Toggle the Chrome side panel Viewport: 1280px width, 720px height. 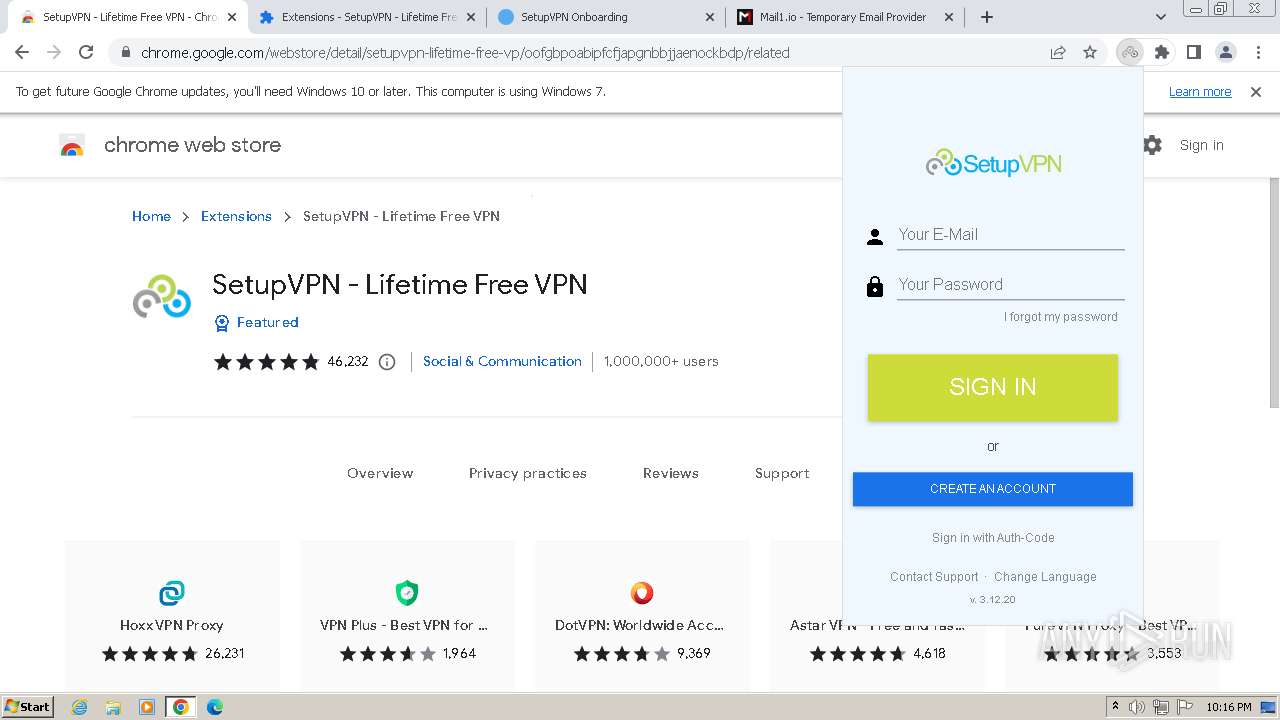[1193, 53]
